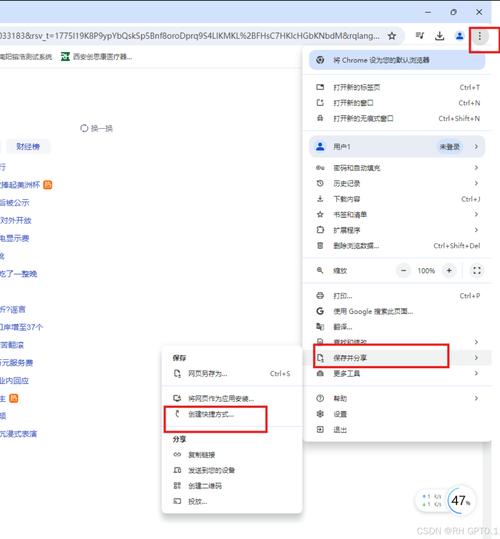Click the Google G icon to search this page

[x=320, y=311]
